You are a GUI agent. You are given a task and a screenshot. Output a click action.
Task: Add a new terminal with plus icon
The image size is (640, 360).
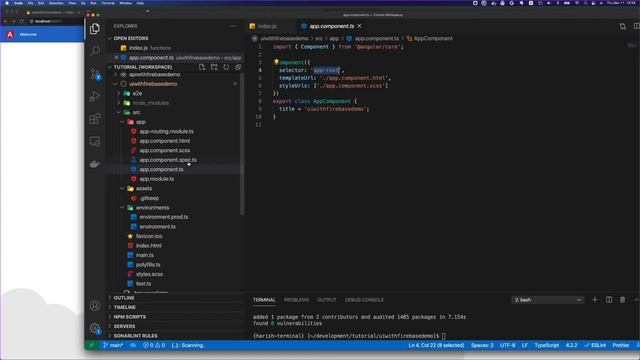point(595,300)
